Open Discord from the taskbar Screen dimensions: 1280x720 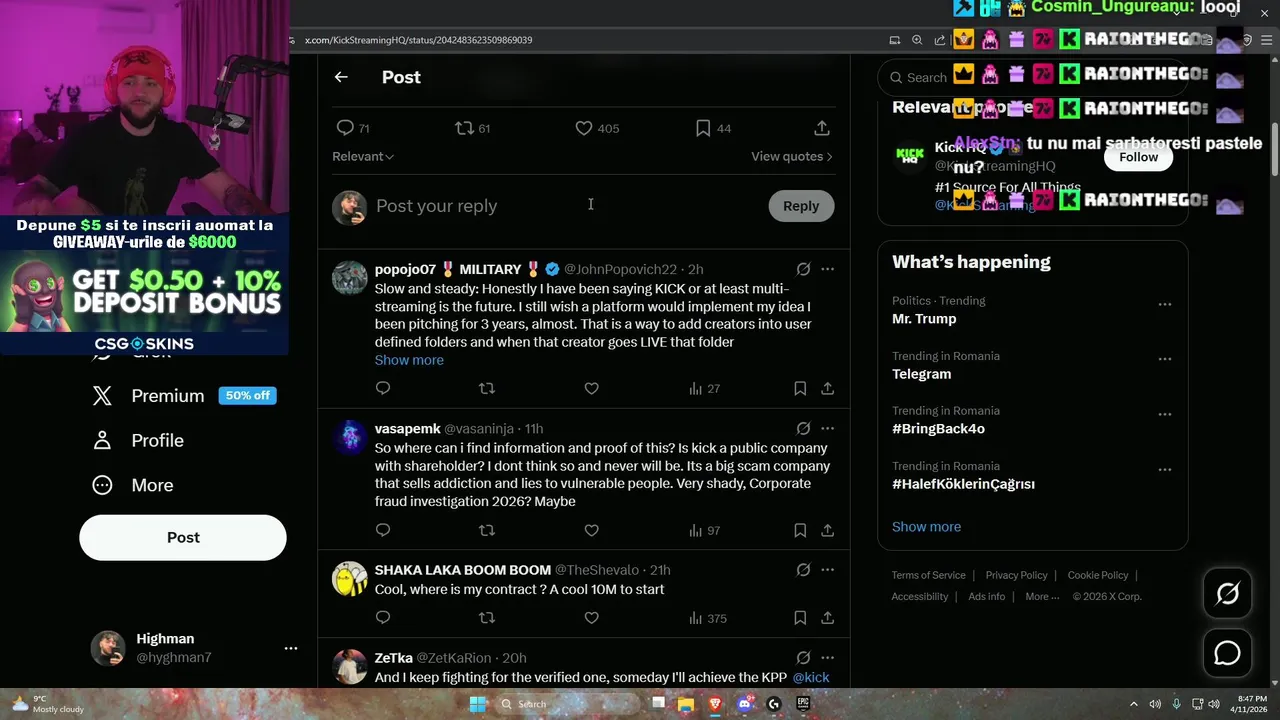744,704
